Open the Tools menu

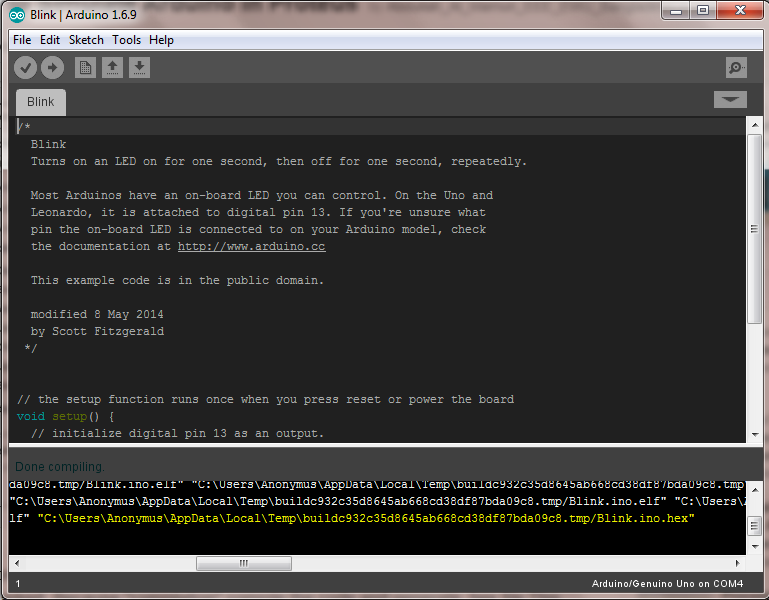coord(127,40)
